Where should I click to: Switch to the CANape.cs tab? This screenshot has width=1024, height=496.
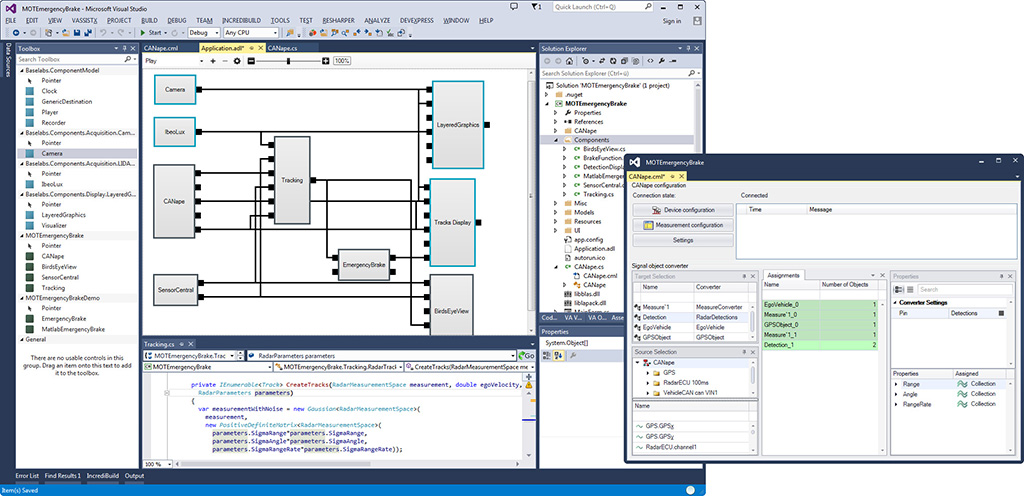[282, 47]
